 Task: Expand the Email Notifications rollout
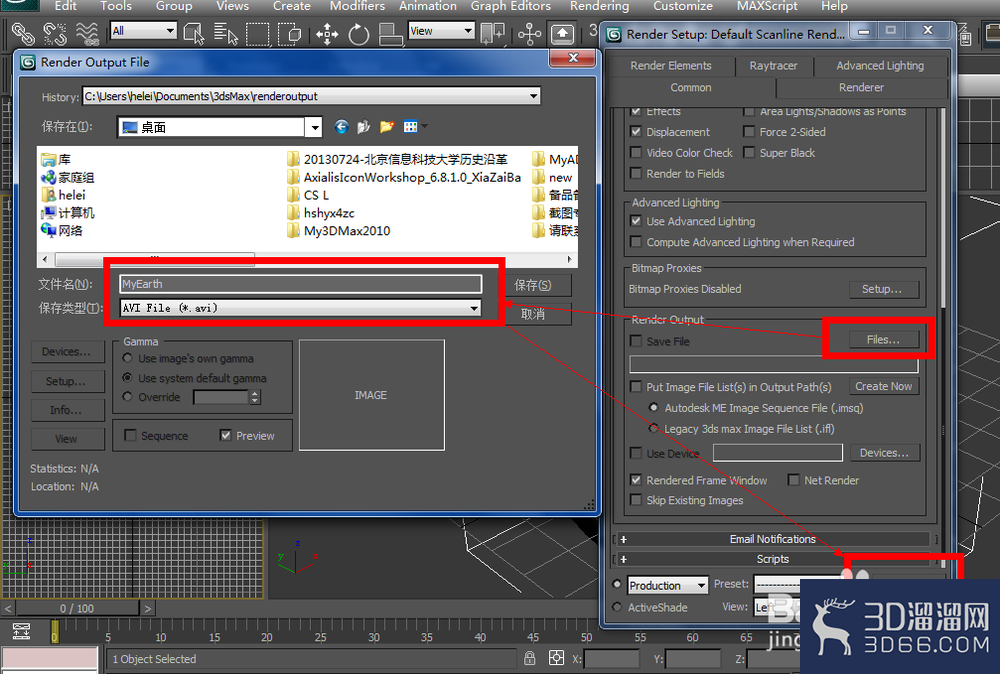tap(773, 539)
